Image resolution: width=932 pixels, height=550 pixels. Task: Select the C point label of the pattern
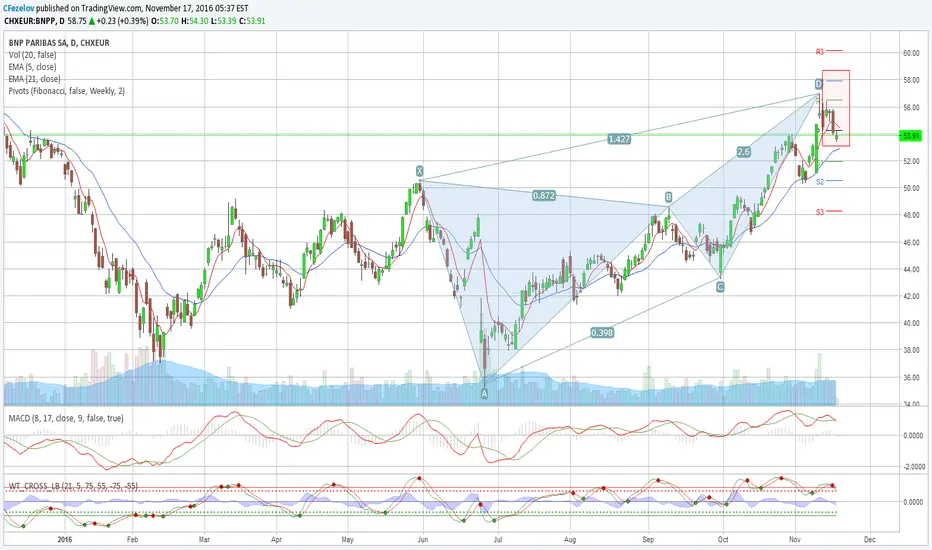720,287
